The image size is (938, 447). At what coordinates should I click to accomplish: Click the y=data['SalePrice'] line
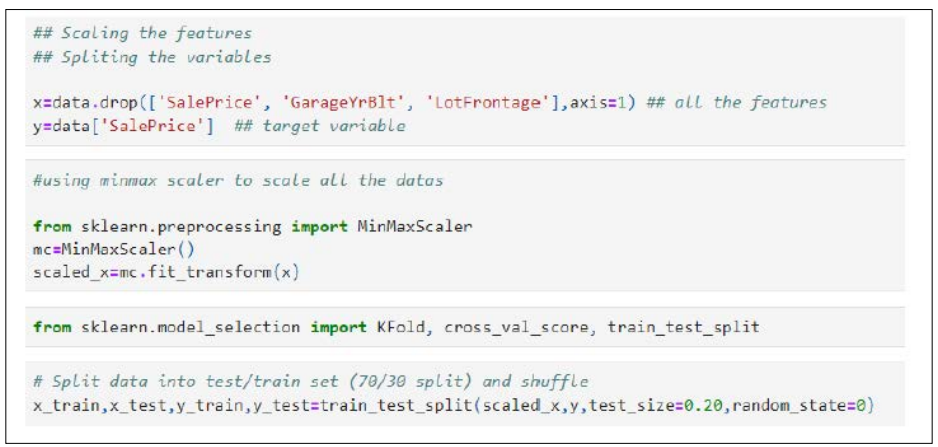tap(123, 127)
